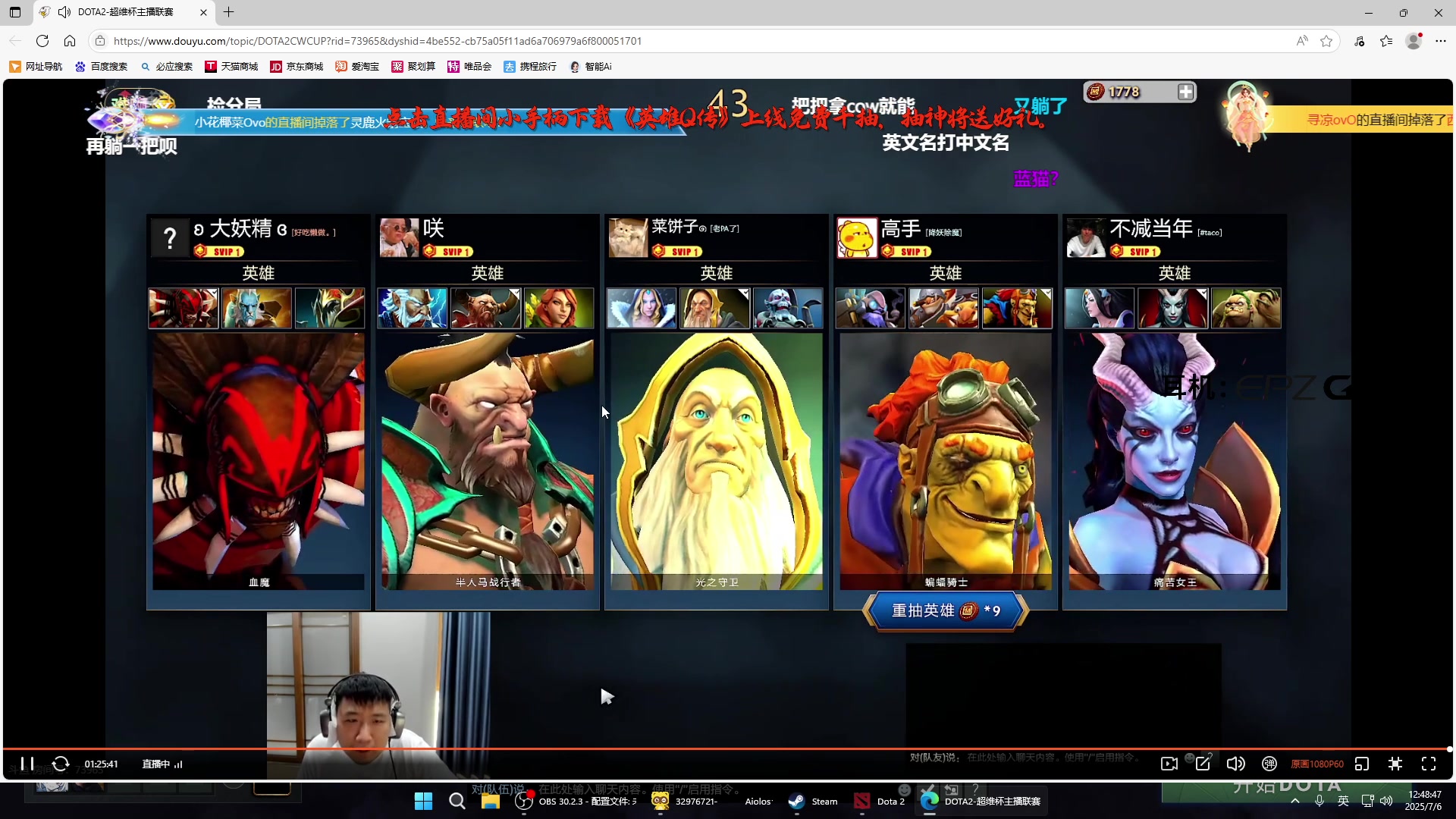The height and width of the screenshot is (819, 1456).
Task: Click the question-mark avatar of 大妖精
Action: coord(170,238)
